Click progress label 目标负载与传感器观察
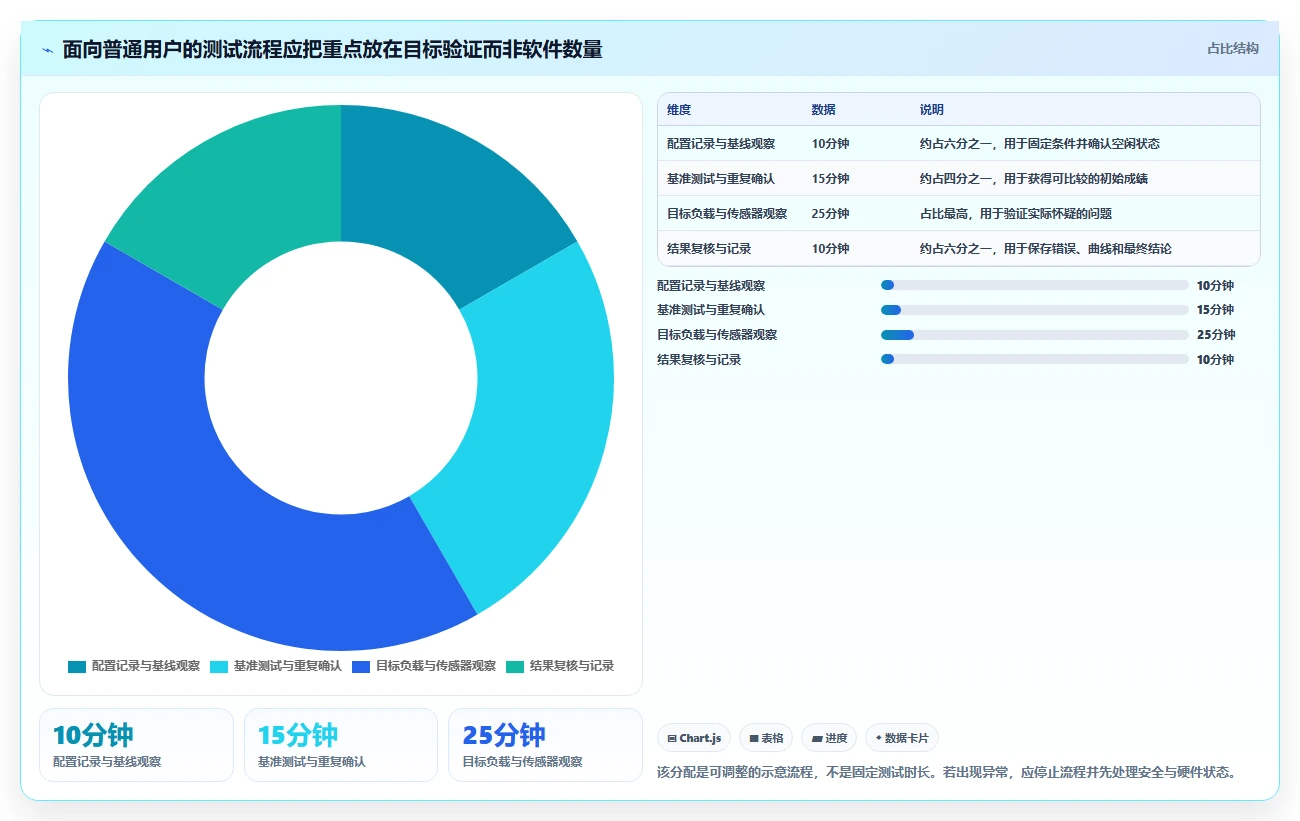Image resolution: width=1300 pixels, height=821 pixels. coord(717,335)
